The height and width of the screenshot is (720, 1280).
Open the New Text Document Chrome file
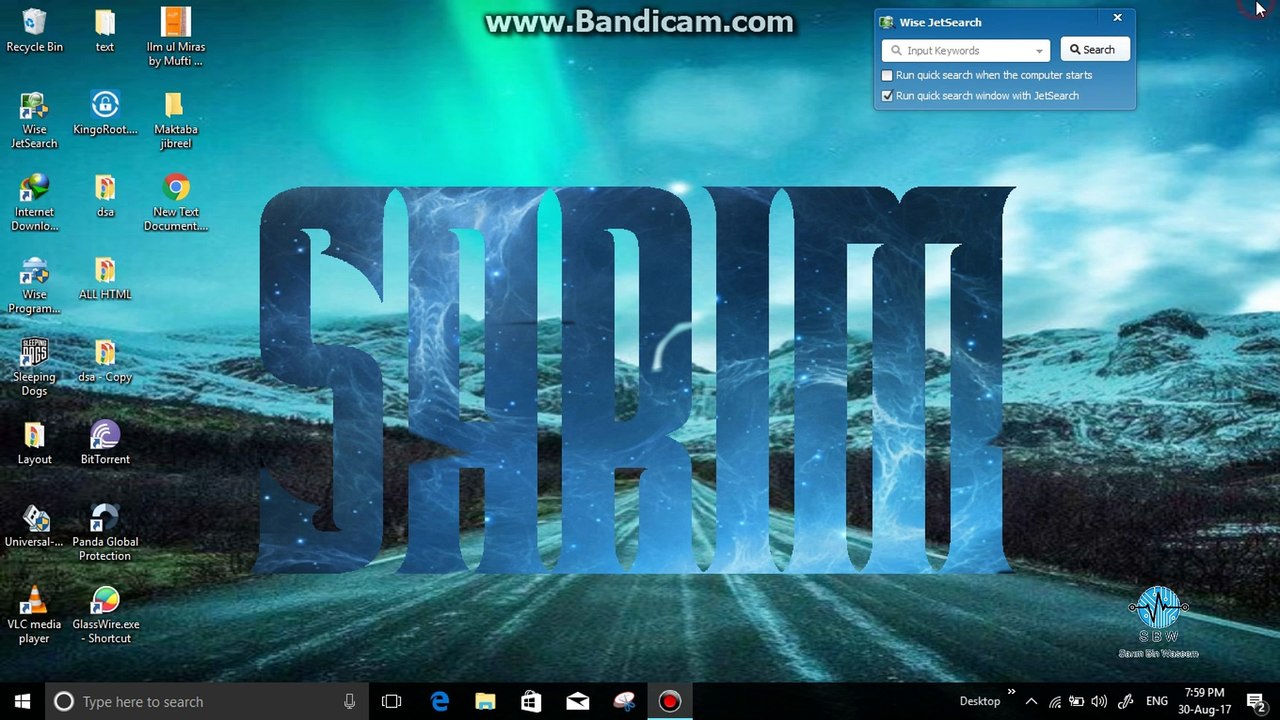(176, 202)
